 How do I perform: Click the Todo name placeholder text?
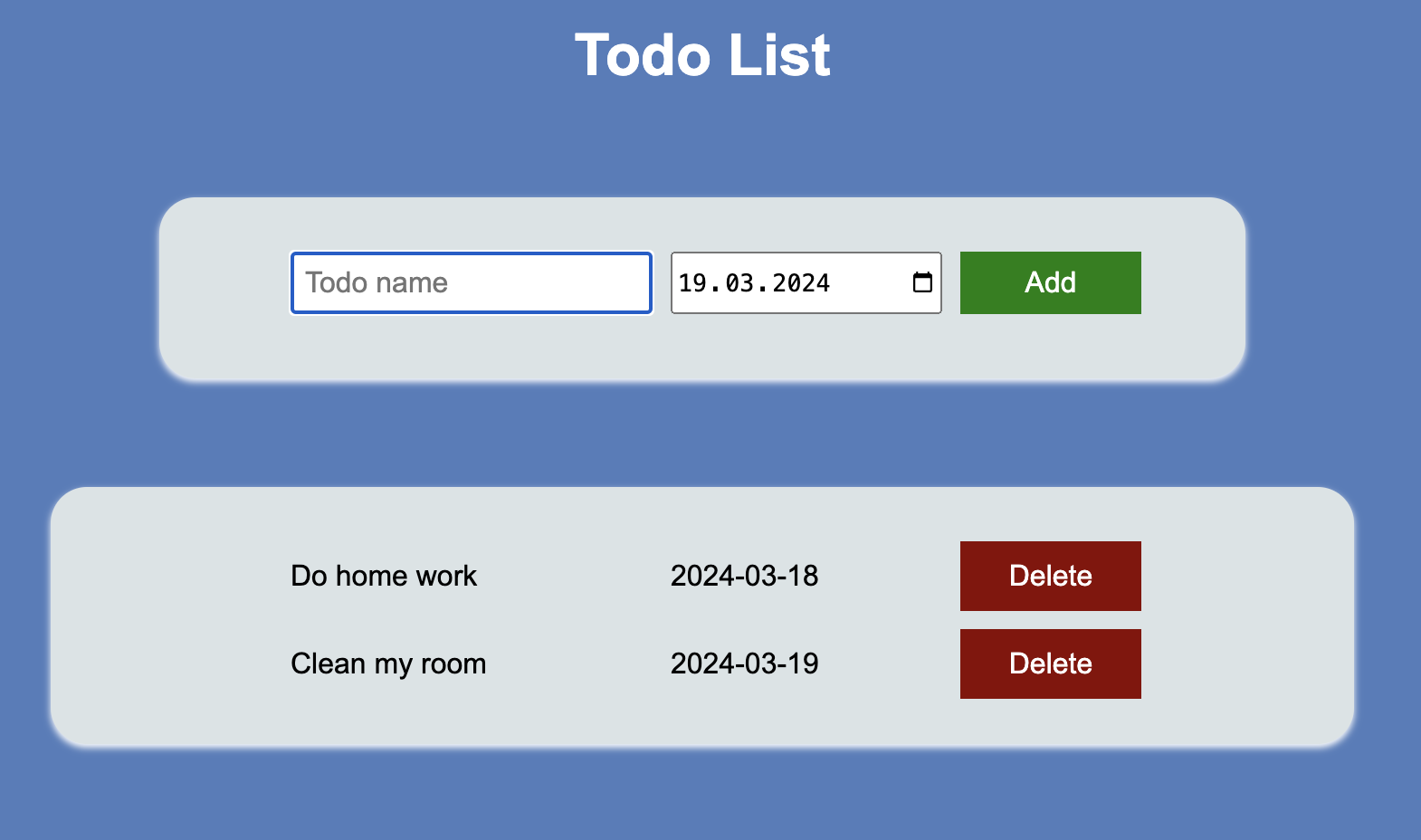tap(377, 282)
